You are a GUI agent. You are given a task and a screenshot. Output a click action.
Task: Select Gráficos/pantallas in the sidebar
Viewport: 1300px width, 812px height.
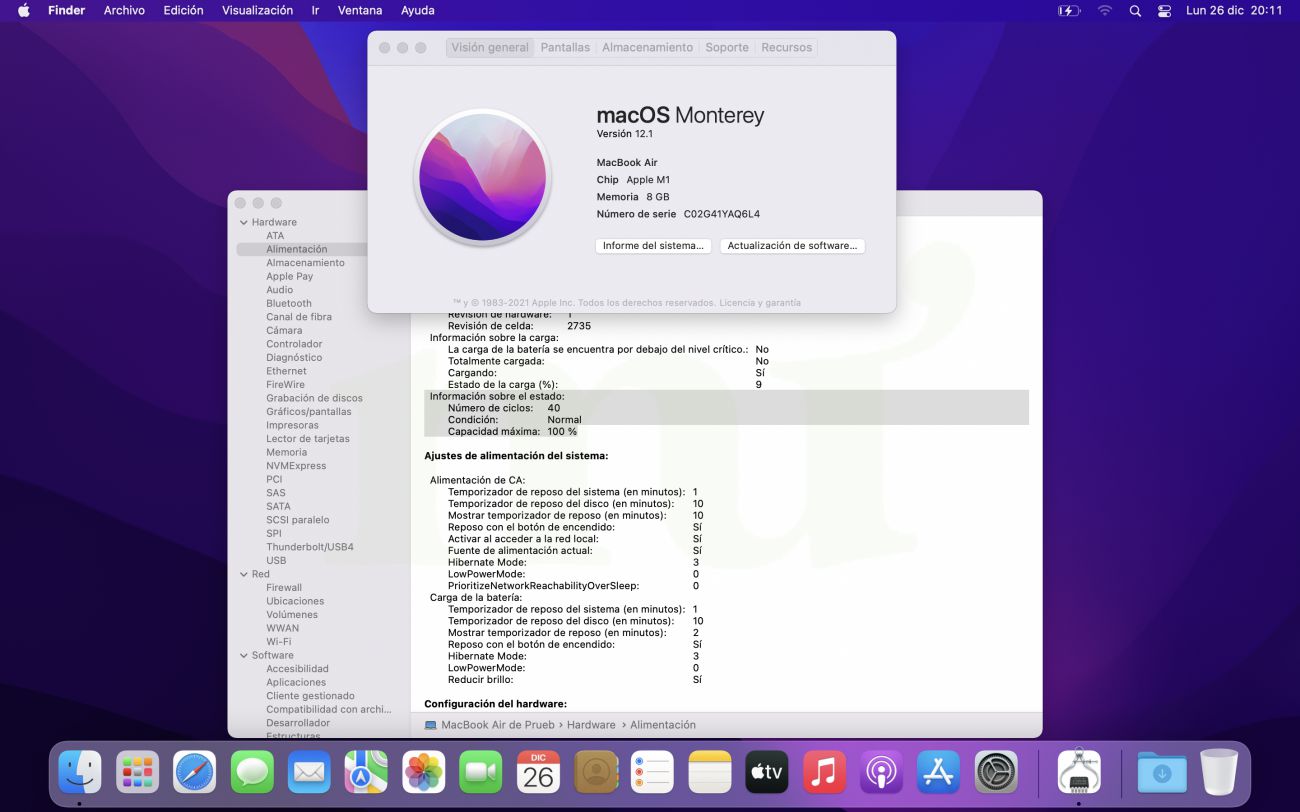tap(309, 412)
